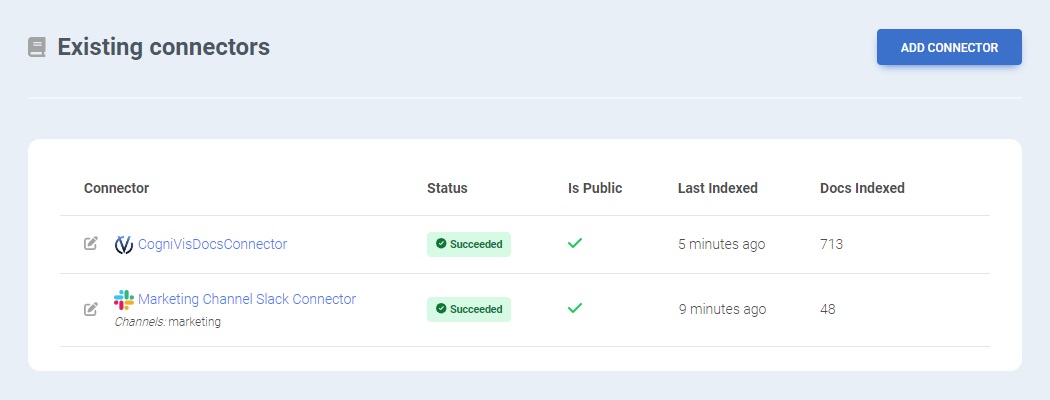Edit the Marketing Channel Slack Connector pencil icon
Viewport: 1050px width, 400px height.
91,309
